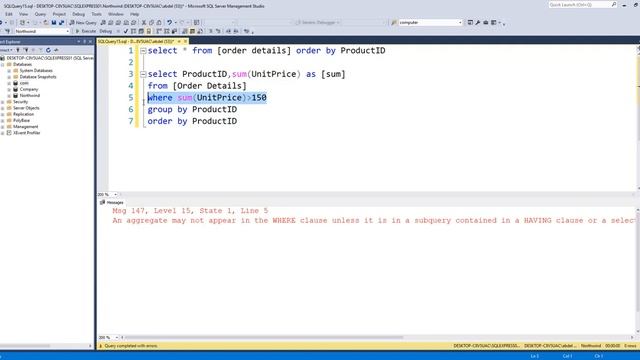Open the 'computer' find combo box
The image size is (640, 360).
click(460, 22)
